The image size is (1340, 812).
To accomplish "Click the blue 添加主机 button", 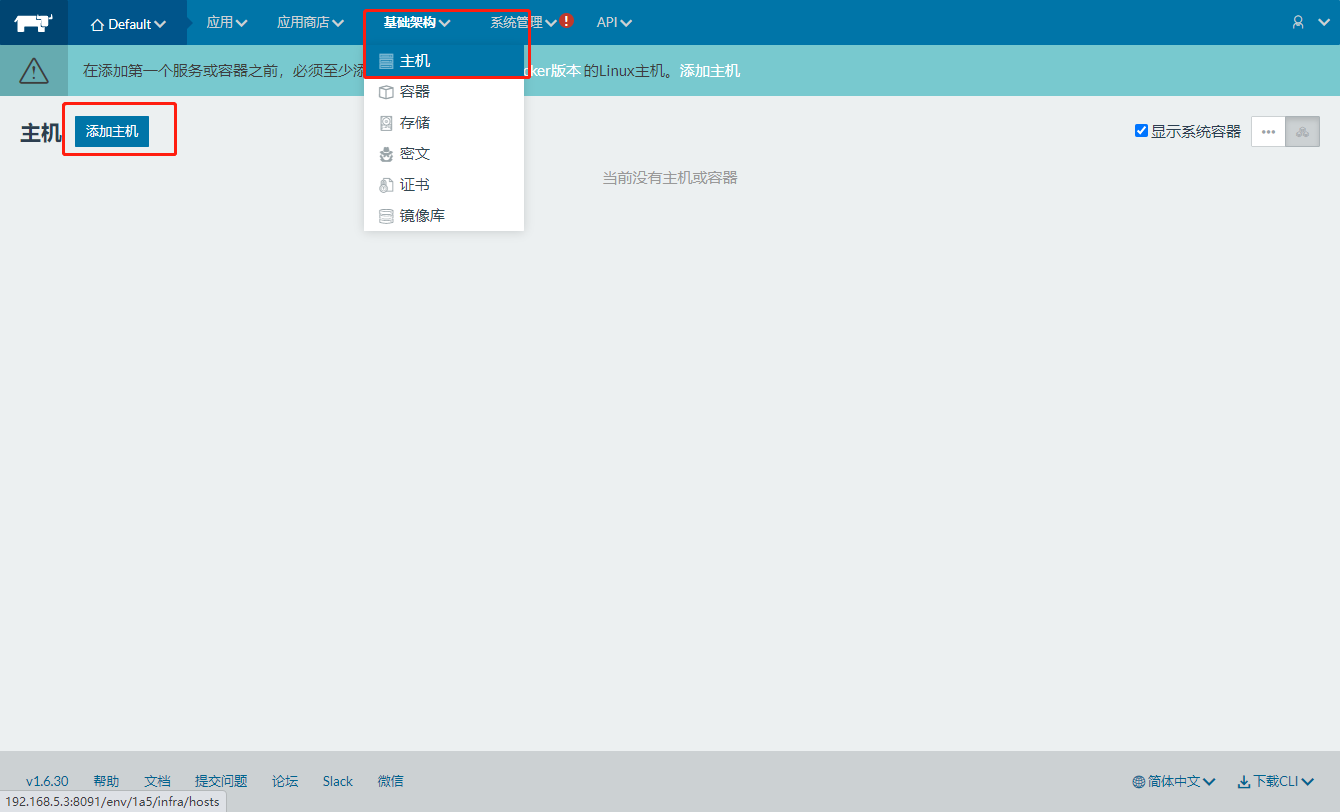I will [x=112, y=131].
